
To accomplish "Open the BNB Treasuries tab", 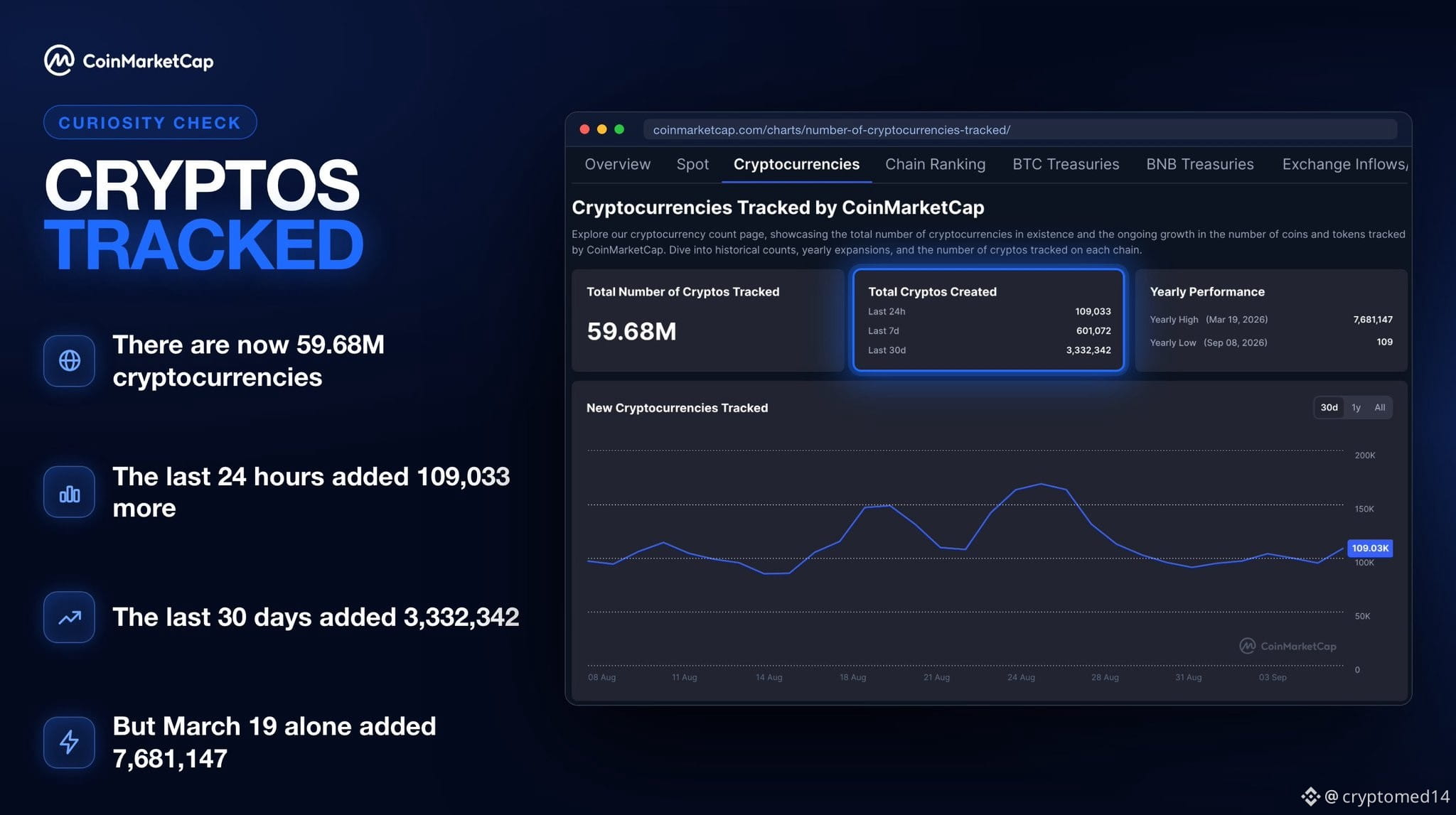I will 1199,164.
